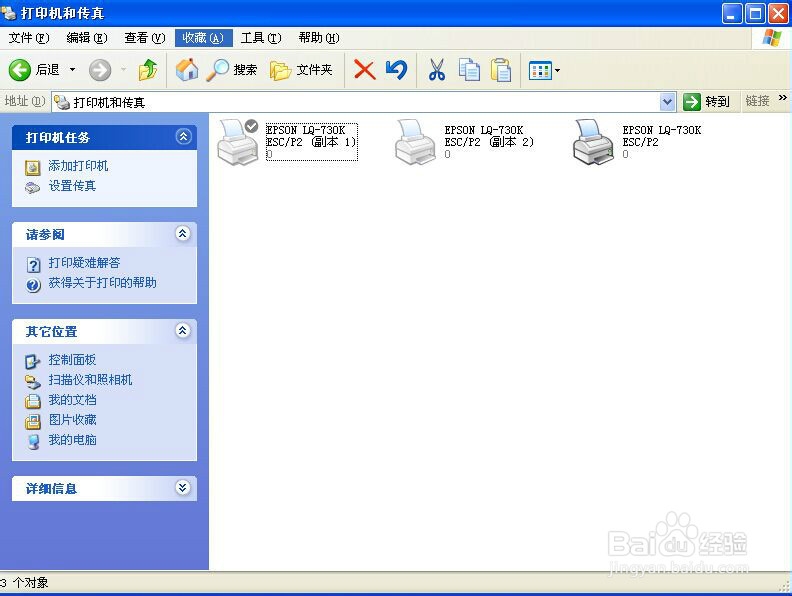Click the Paste clipboard icon

[x=501, y=70]
